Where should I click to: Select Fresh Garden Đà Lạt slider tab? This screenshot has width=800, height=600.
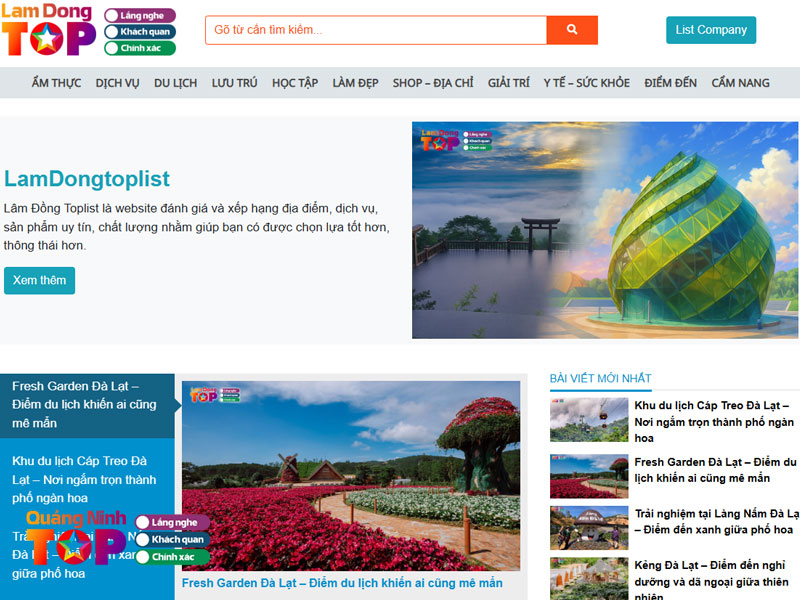coord(86,404)
